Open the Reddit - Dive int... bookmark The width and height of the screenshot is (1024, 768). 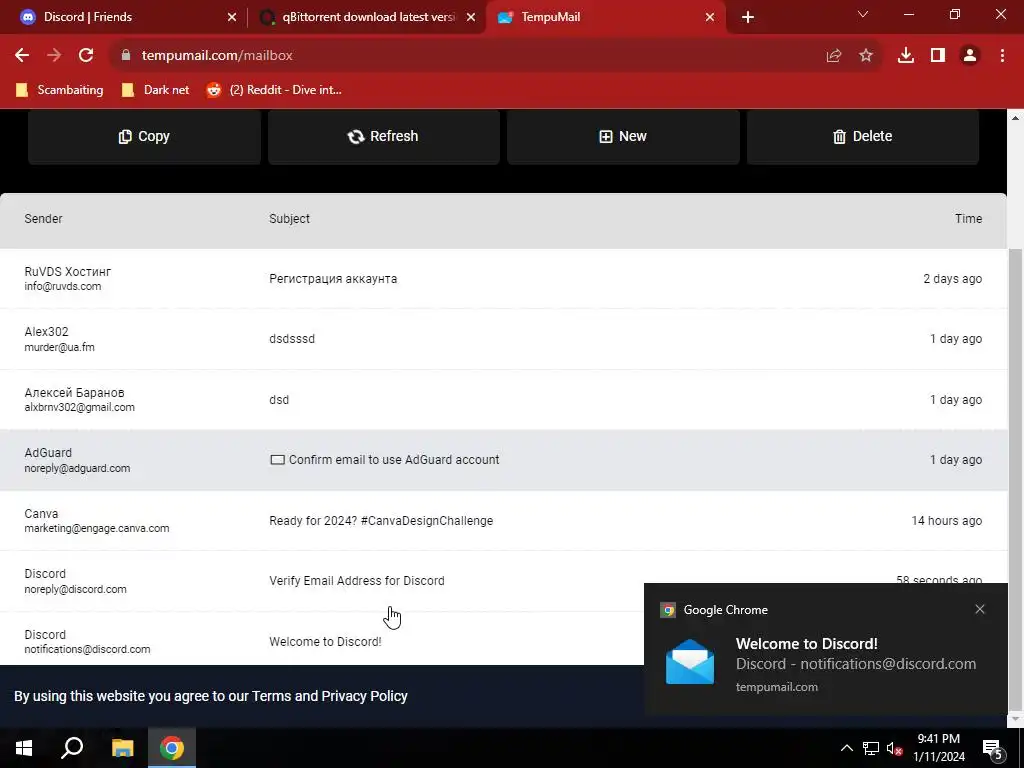point(274,90)
